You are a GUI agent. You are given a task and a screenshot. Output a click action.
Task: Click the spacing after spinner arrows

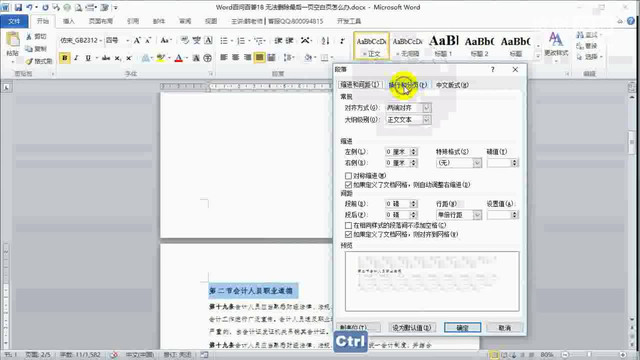413,215
